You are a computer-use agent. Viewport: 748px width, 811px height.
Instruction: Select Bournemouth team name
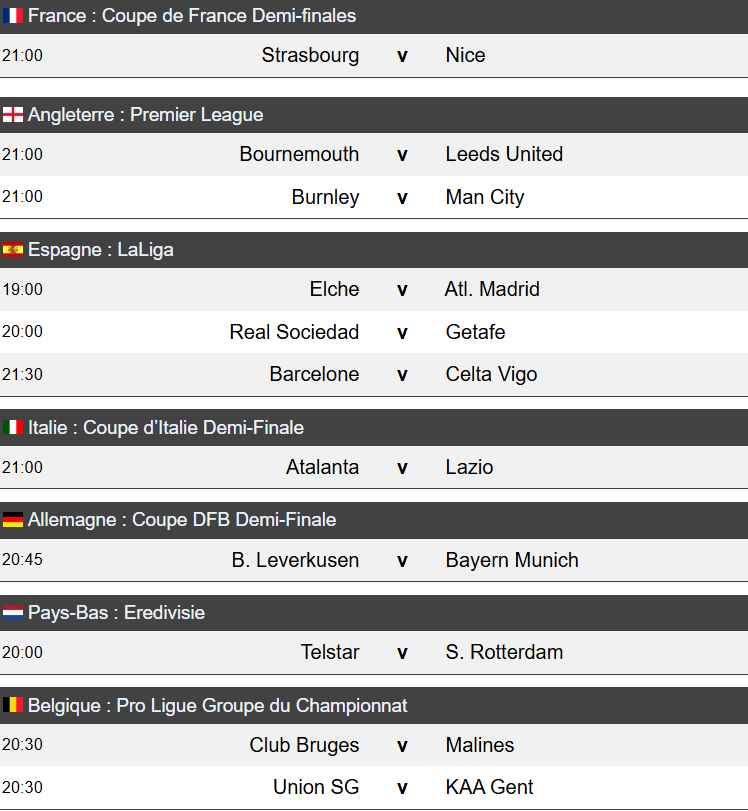coord(299,155)
